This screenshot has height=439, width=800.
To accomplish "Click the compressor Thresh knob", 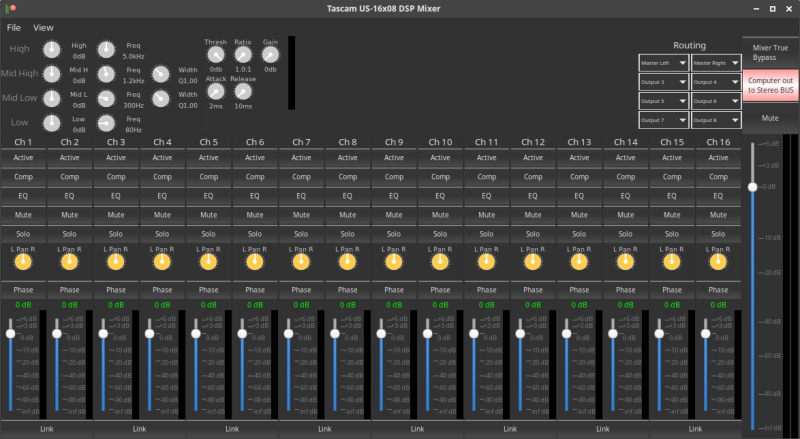I will [x=216, y=55].
